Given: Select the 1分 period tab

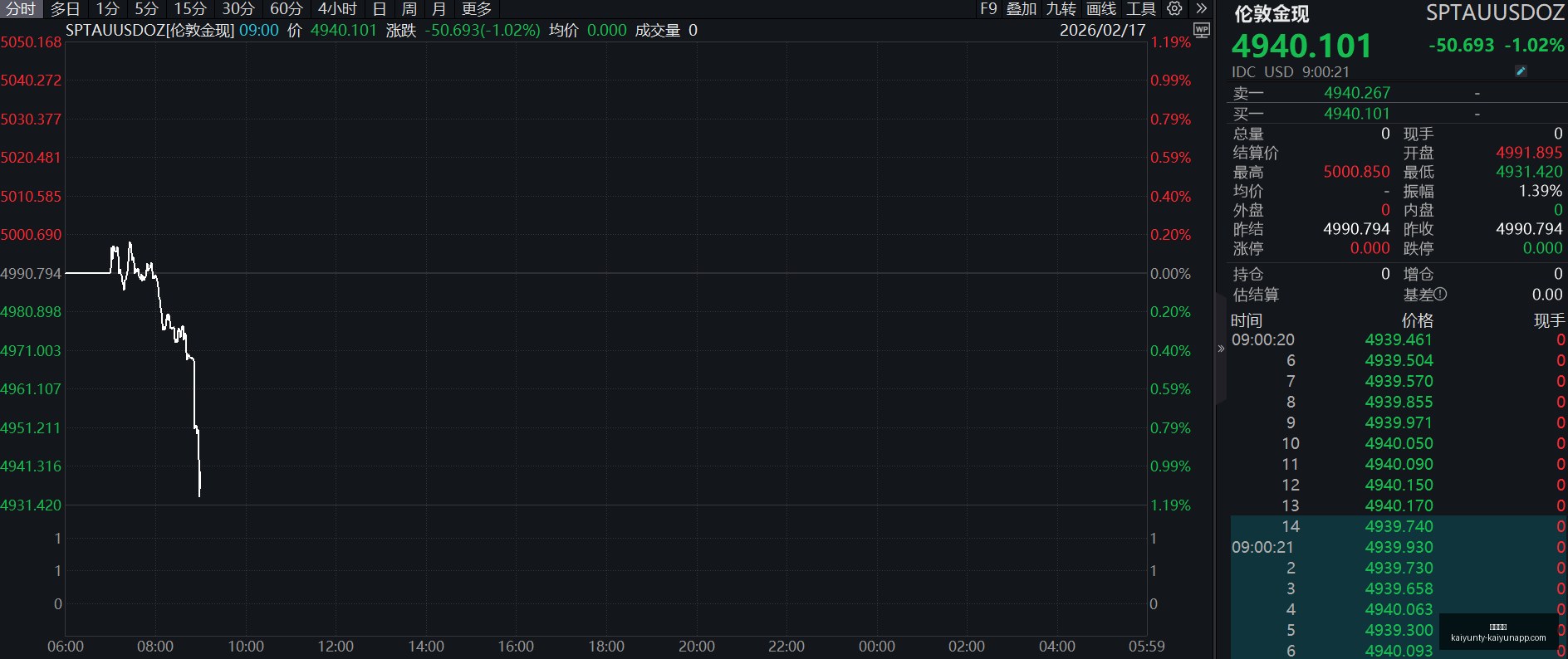Looking at the screenshot, I should pyautogui.click(x=107, y=9).
